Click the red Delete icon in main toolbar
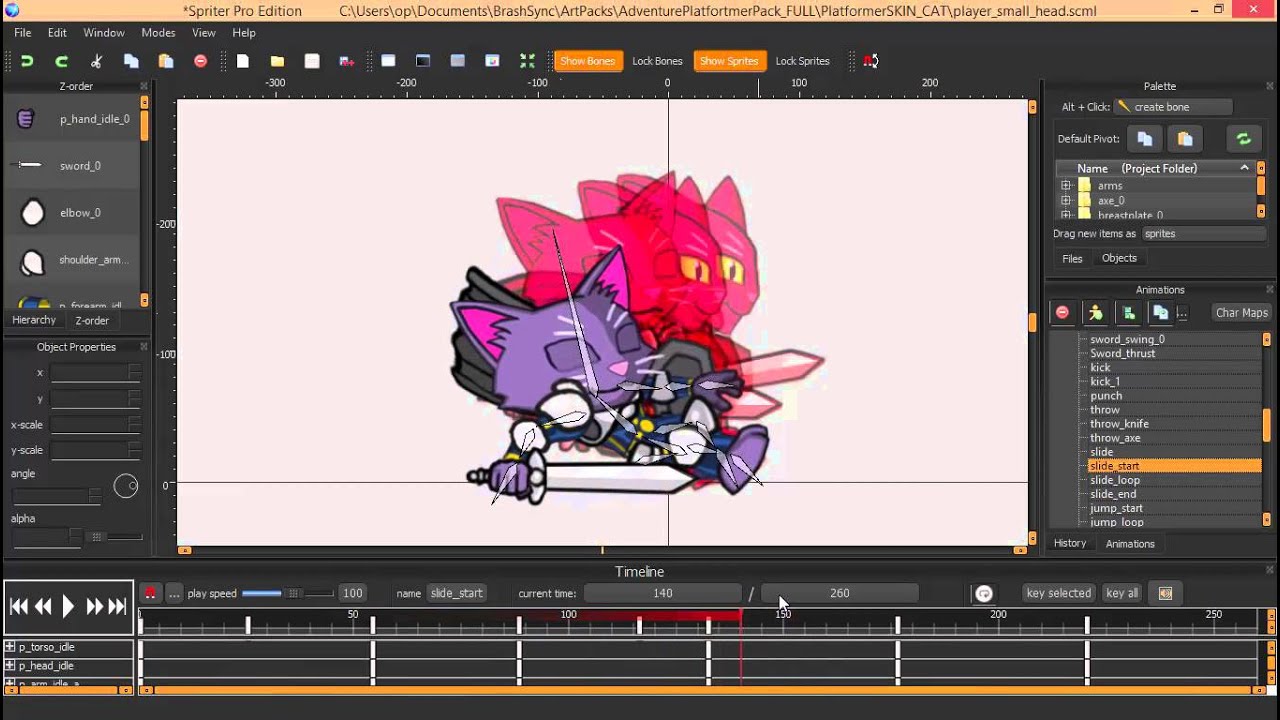Screen dimensions: 1280x720 200,61
